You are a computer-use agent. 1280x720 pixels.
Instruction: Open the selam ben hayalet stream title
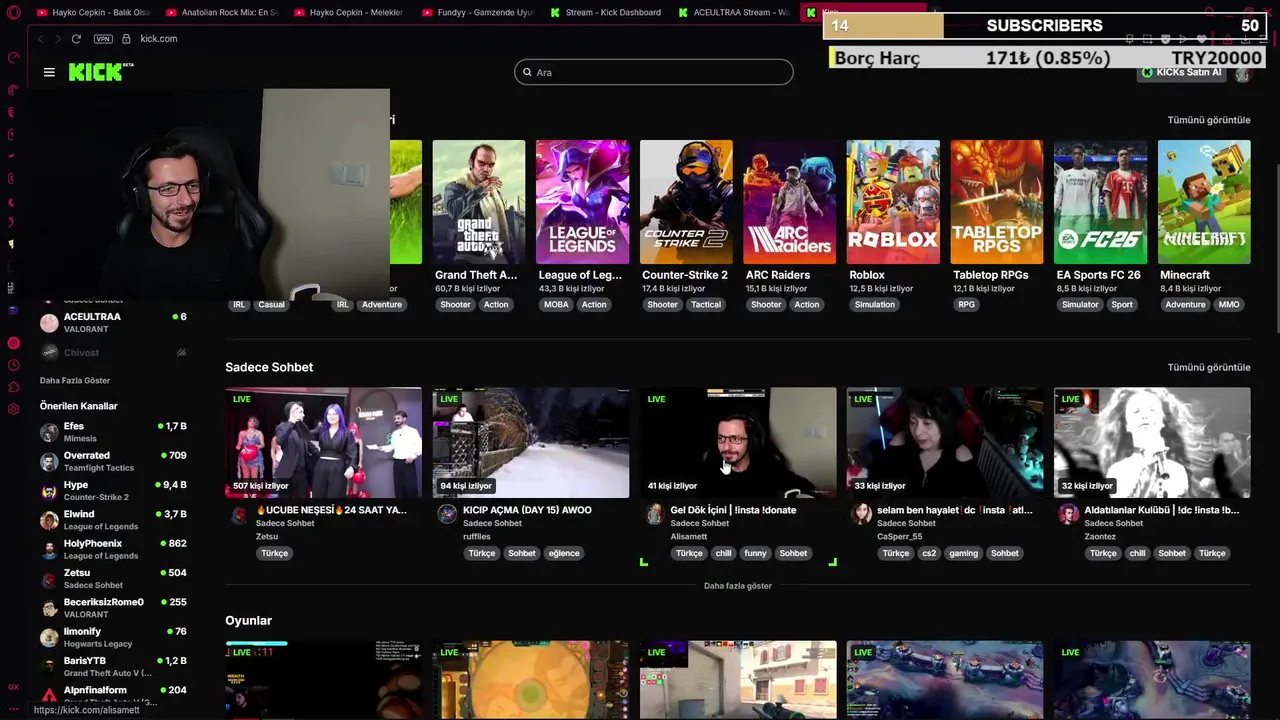(955, 510)
